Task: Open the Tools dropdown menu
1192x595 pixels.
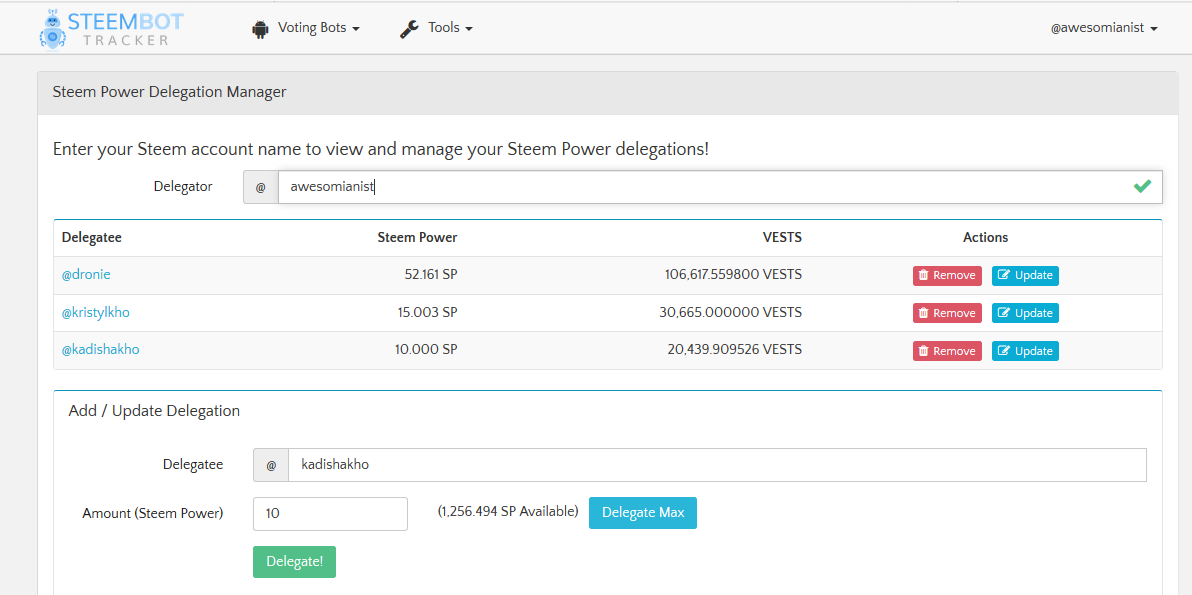Action: 436,28
